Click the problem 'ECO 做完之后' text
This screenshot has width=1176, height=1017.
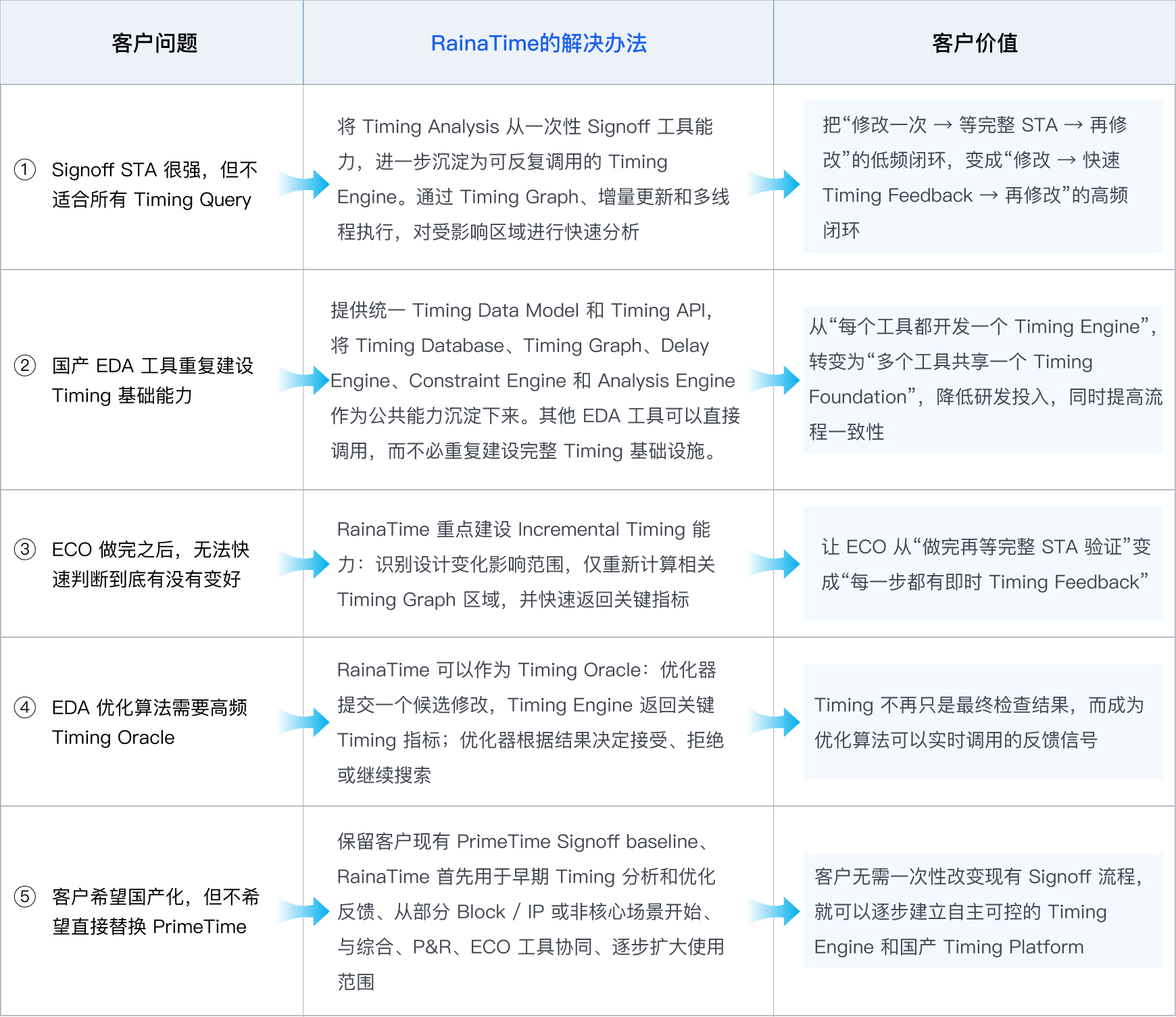pyautogui.click(x=151, y=564)
